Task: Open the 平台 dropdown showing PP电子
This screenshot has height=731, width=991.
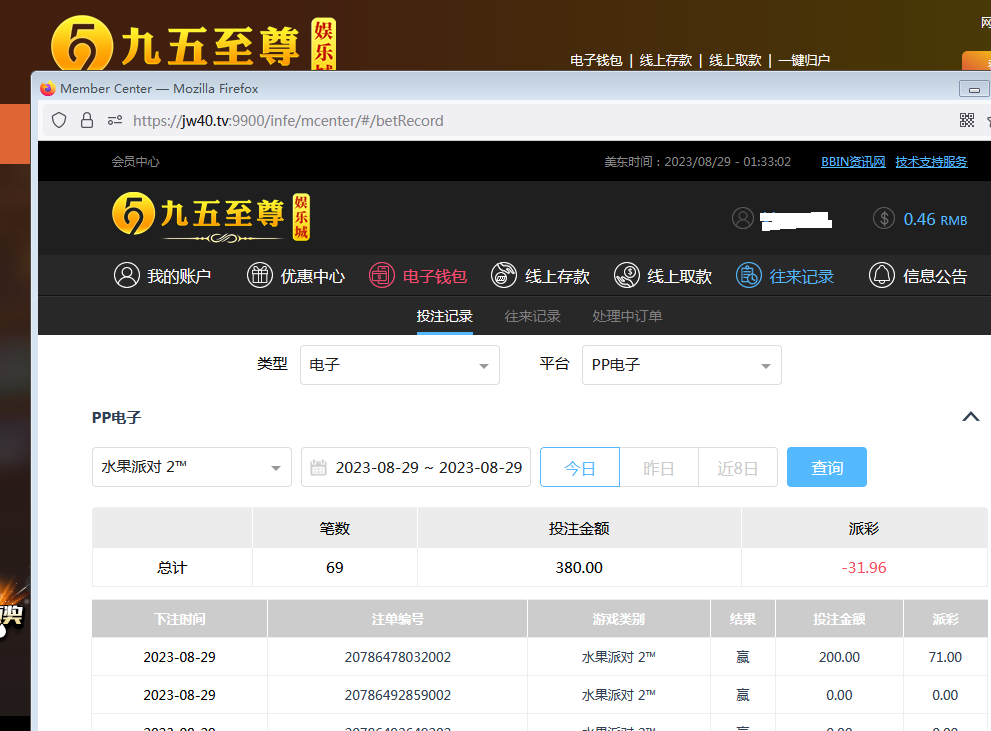Action: pos(681,365)
